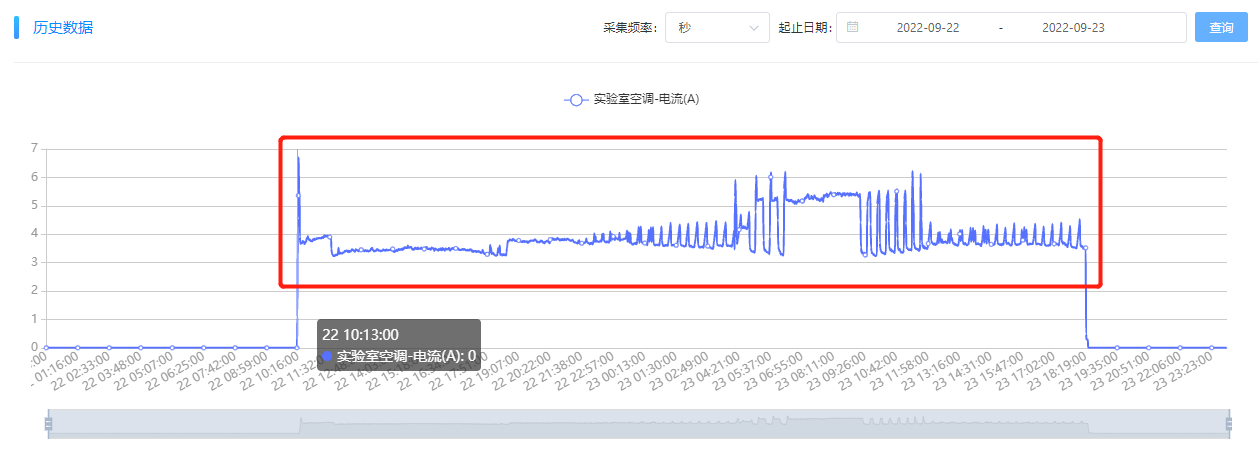The image size is (1259, 464).
Task: Open the 秒 frequency select box
Action: coord(716,28)
